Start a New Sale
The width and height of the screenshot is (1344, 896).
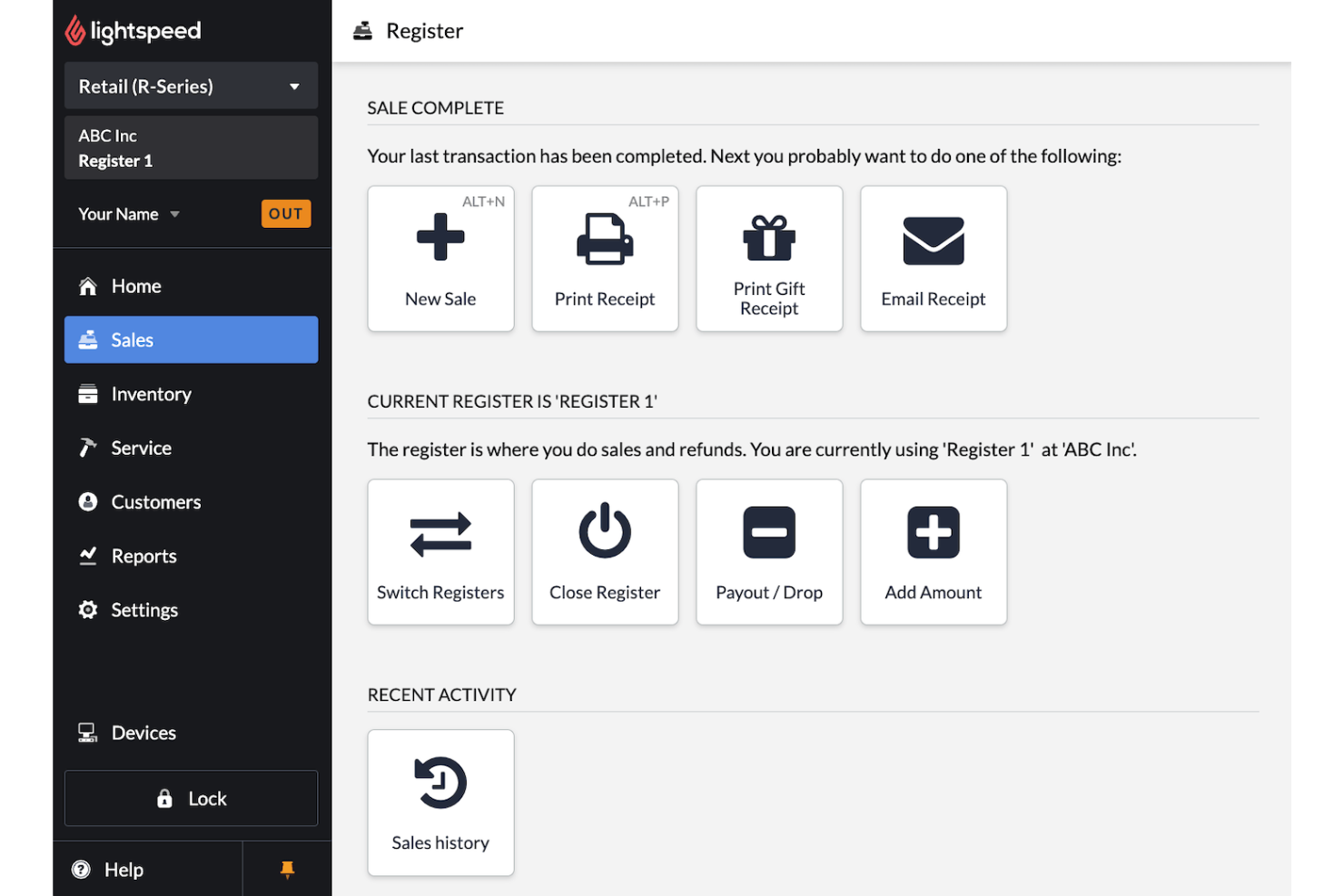[x=440, y=259]
